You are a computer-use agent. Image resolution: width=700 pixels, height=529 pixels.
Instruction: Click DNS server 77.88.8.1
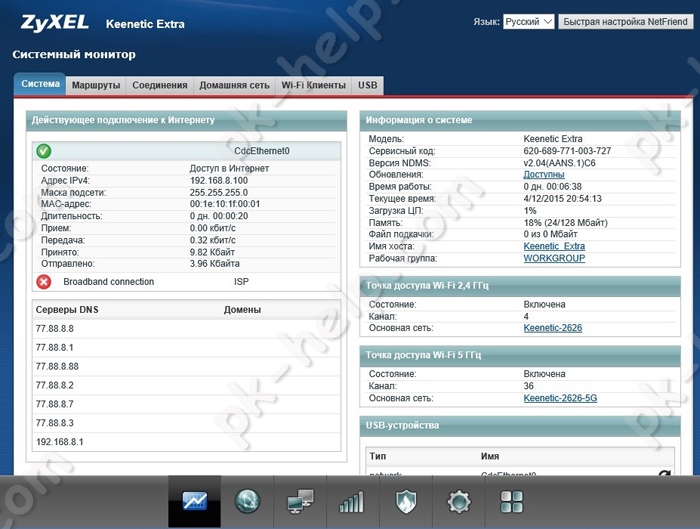point(54,347)
